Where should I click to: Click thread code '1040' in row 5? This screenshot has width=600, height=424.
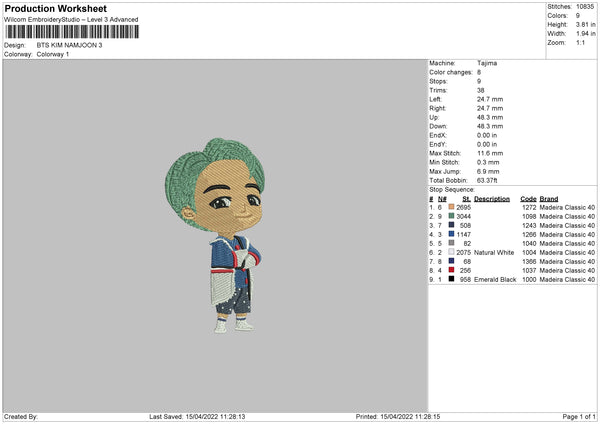point(529,244)
